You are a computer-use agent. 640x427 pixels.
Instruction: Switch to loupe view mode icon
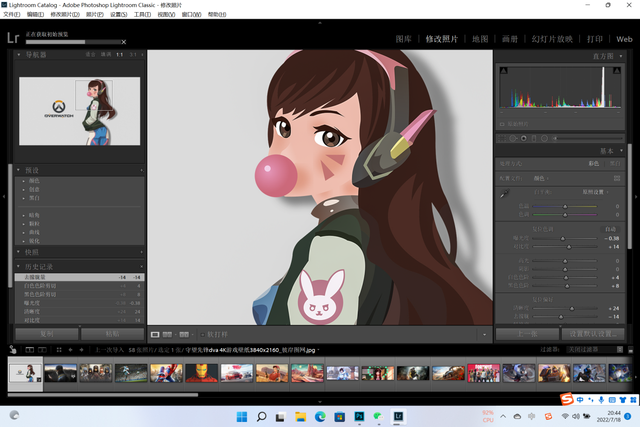(x=155, y=334)
